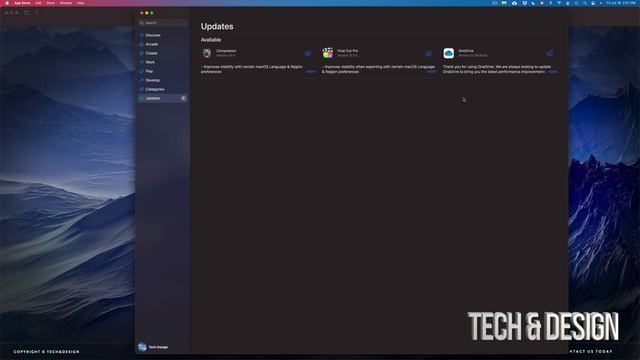640x360 pixels.
Task: Click the date and time in menu bar
Action: 621,3
